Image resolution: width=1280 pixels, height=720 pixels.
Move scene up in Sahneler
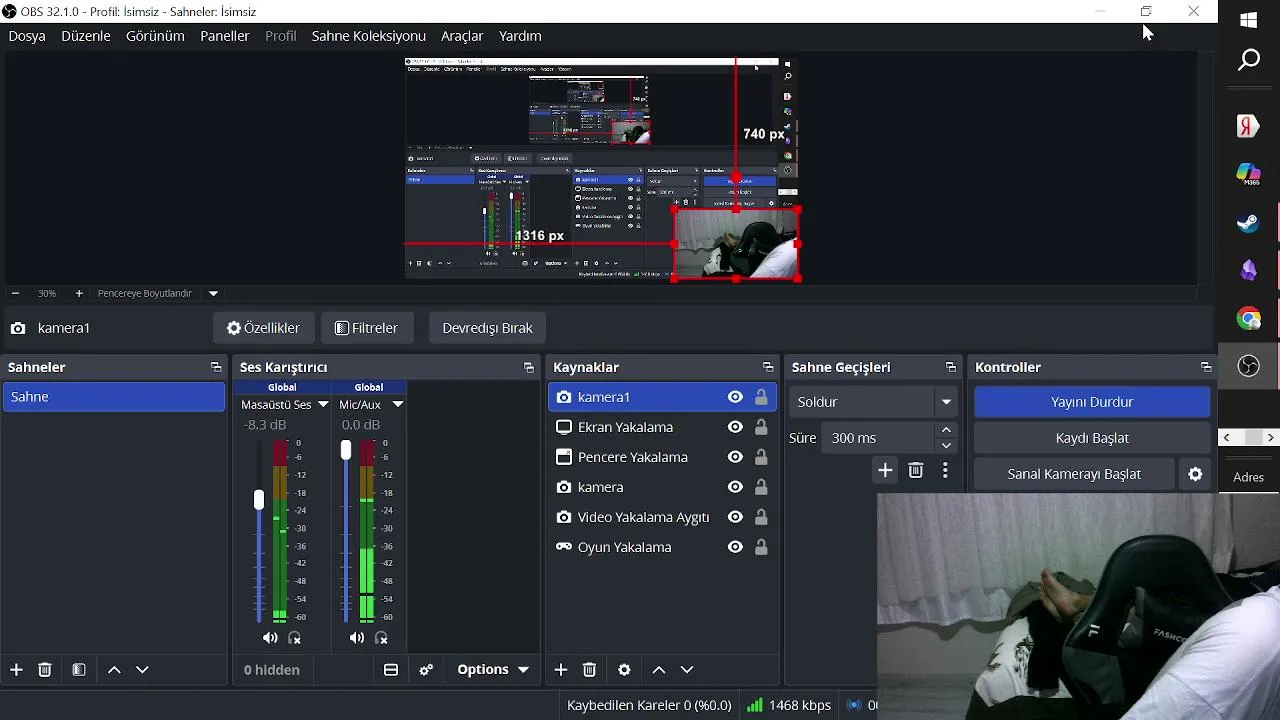click(114, 670)
